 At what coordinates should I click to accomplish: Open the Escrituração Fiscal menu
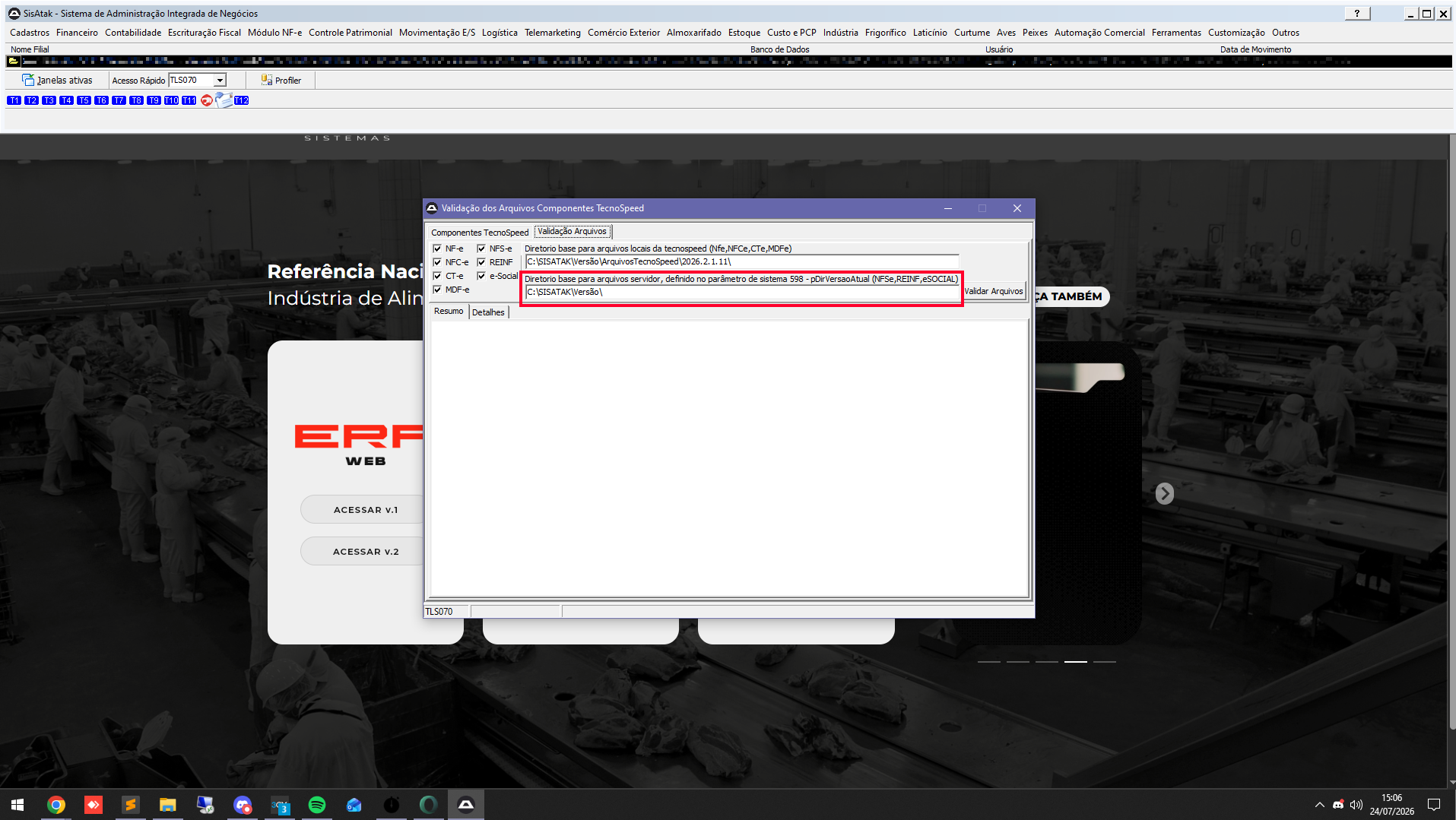pos(205,33)
